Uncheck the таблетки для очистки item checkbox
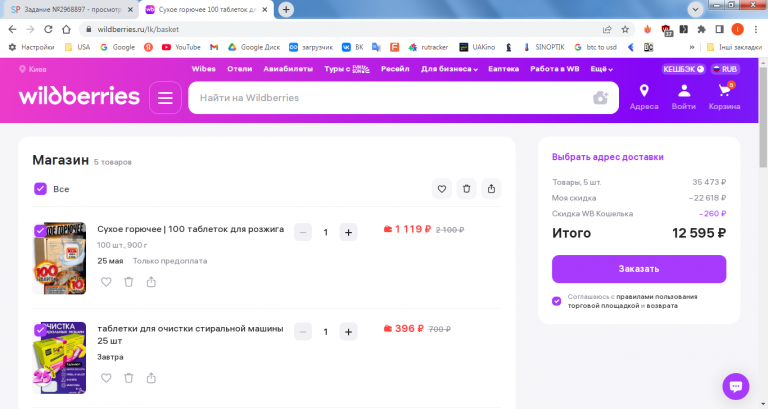This screenshot has height=409, width=768. point(40,330)
